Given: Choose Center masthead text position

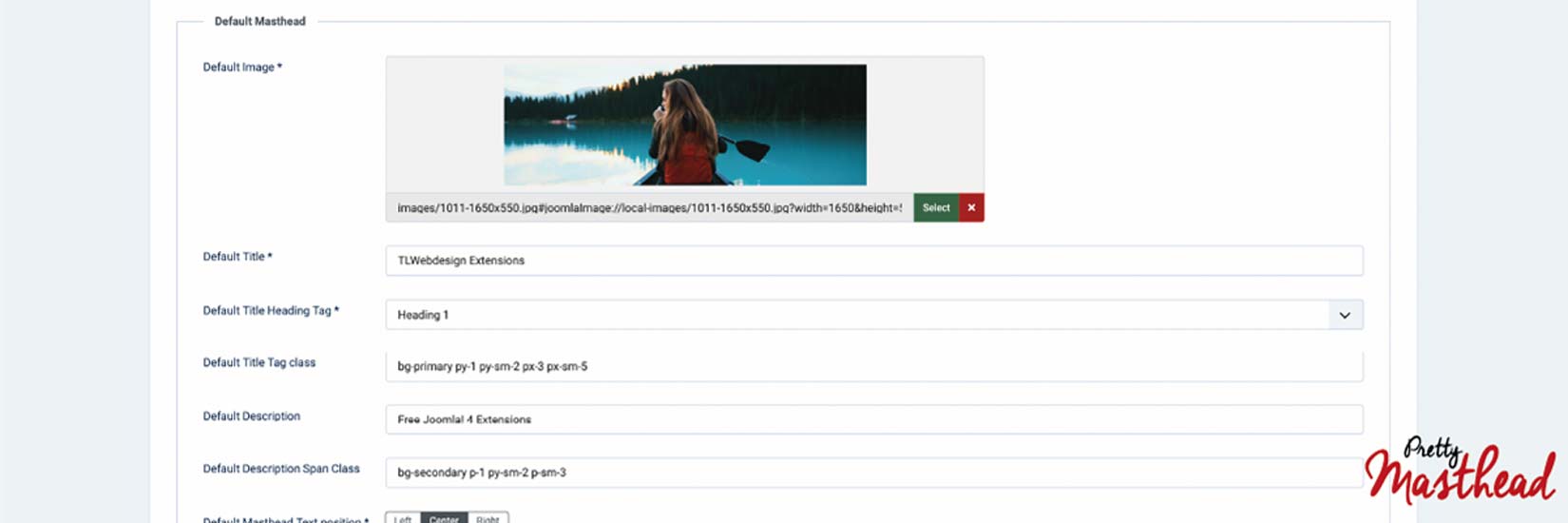Looking at the screenshot, I should (x=444, y=518).
